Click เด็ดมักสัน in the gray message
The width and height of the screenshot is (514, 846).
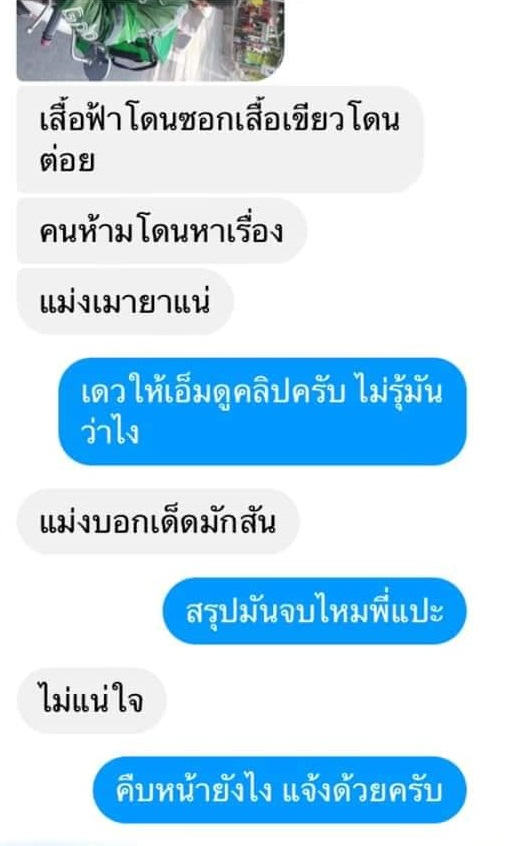[216, 522]
